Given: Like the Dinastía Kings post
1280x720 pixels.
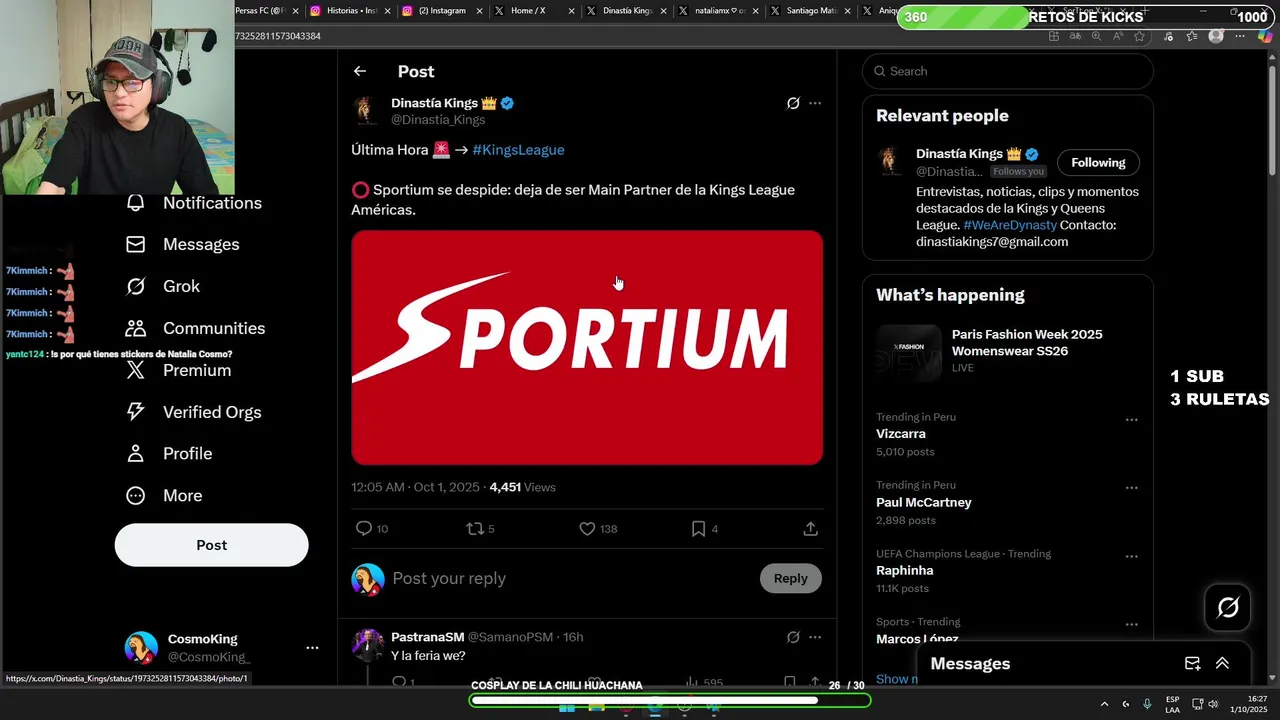Looking at the screenshot, I should point(587,529).
